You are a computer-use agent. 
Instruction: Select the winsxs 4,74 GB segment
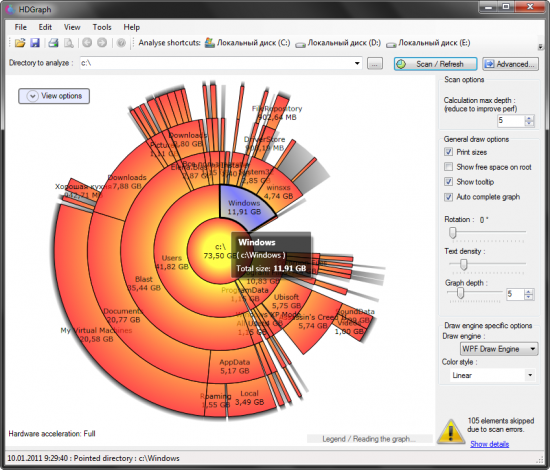279,192
